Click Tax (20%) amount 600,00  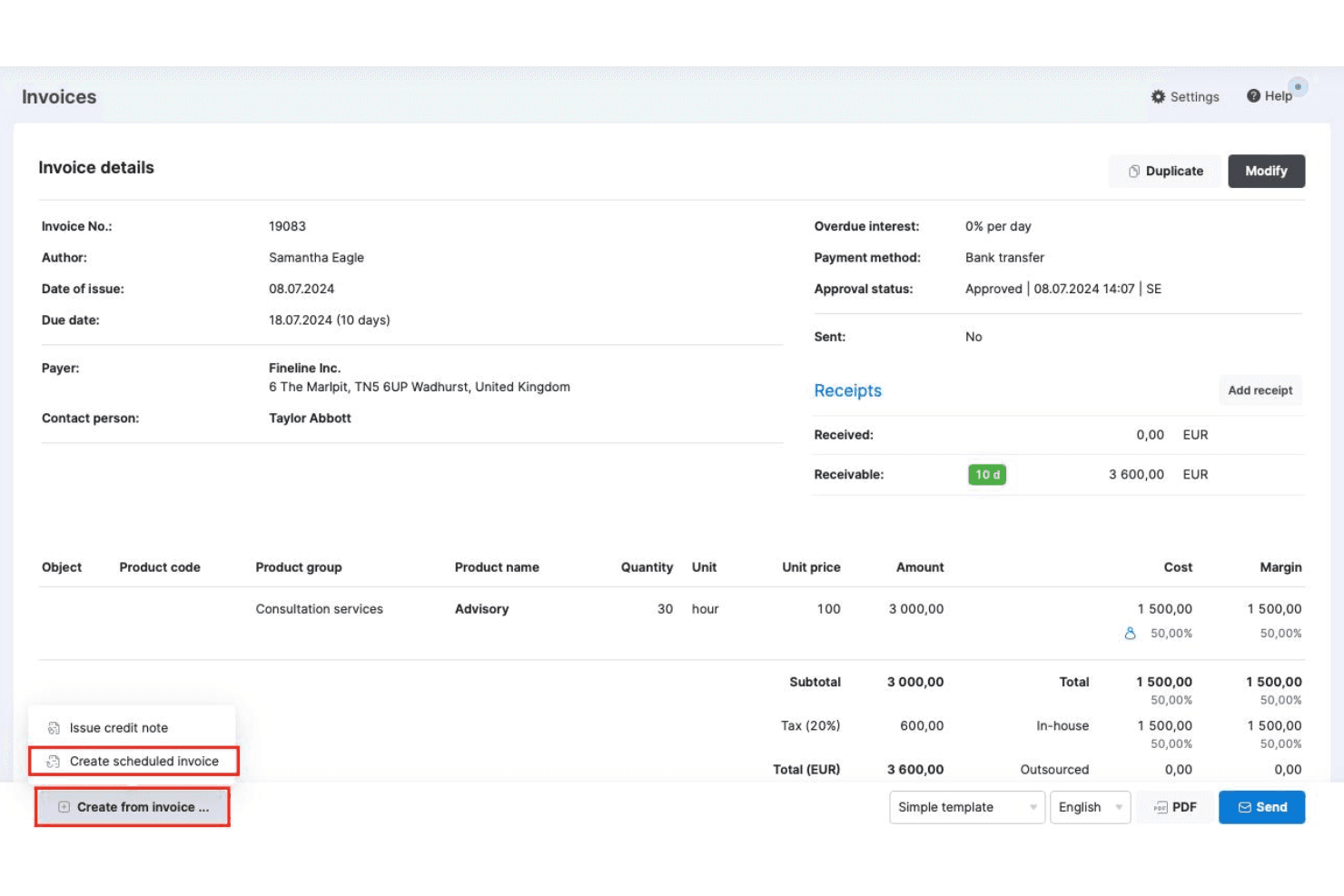coord(922,726)
